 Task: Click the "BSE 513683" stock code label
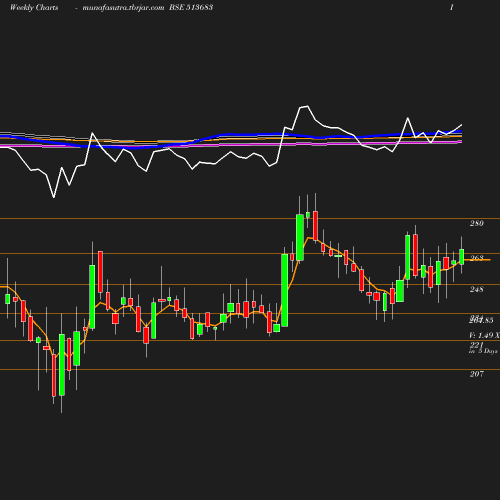coord(191,7)
